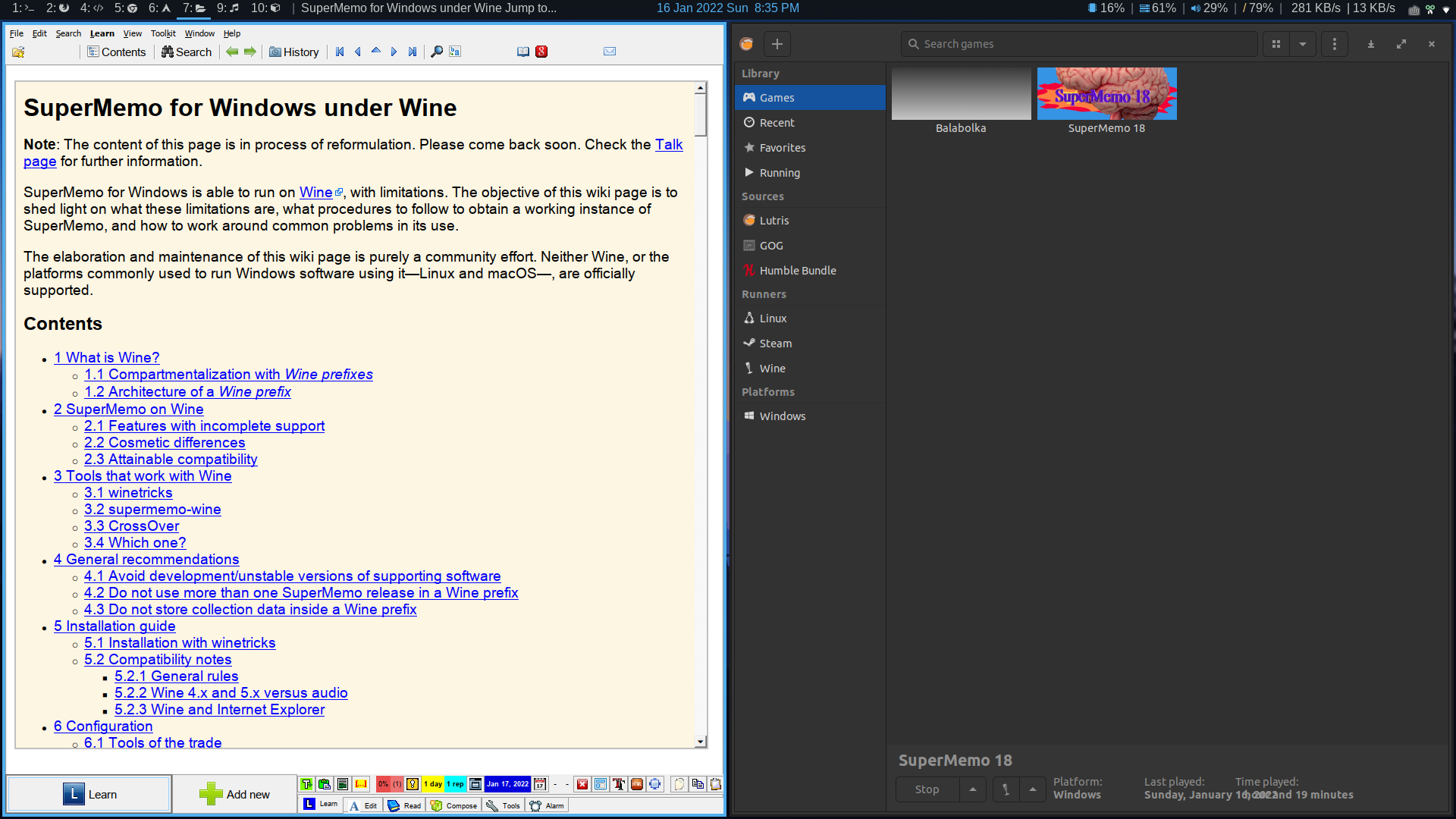
Task: Open the Alarm clock icon
Action: pyautogui.click(x=535, y=805)
